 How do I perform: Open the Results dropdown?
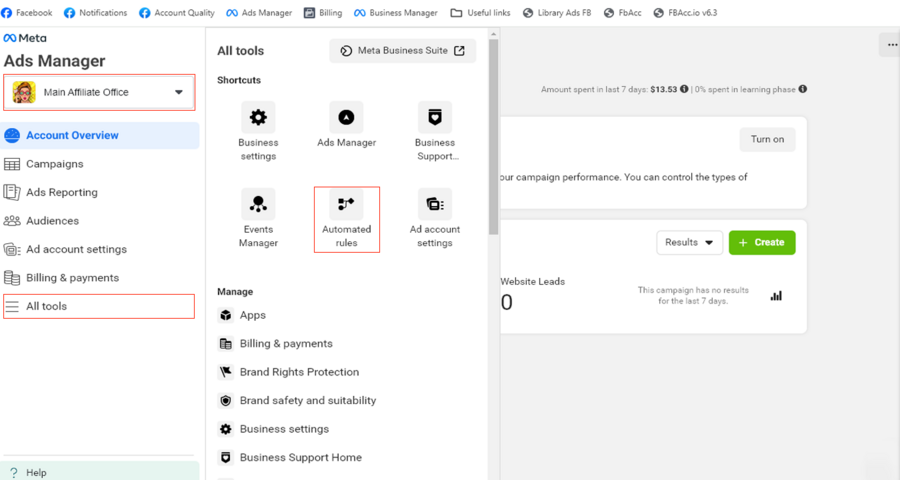(689, 243)
